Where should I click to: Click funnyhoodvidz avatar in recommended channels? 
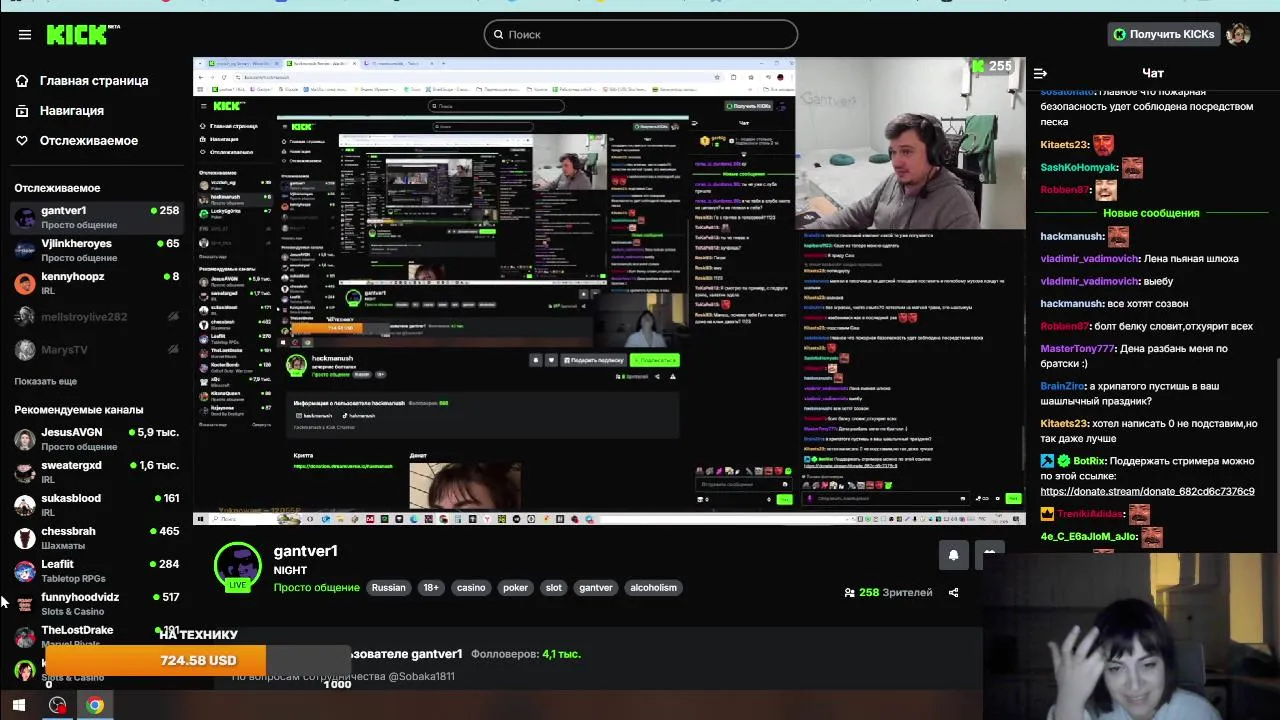(25, 605)
